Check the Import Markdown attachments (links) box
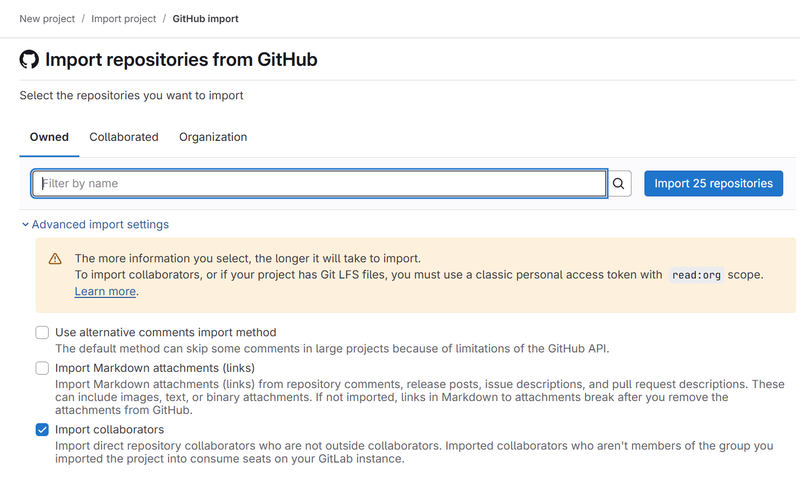The image size is (800, 482). tap(42, 368)
